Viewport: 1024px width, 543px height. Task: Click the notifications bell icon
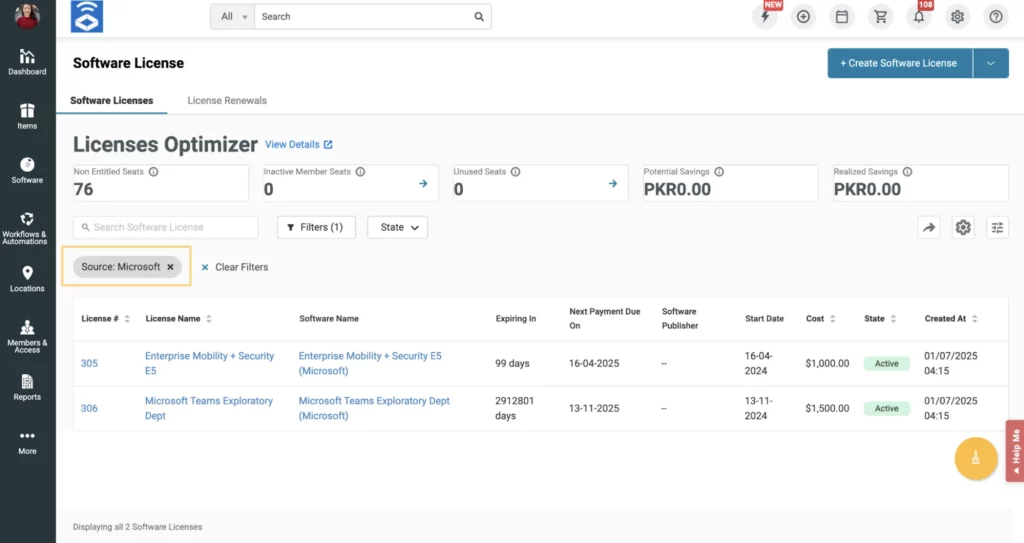[919, 17]
